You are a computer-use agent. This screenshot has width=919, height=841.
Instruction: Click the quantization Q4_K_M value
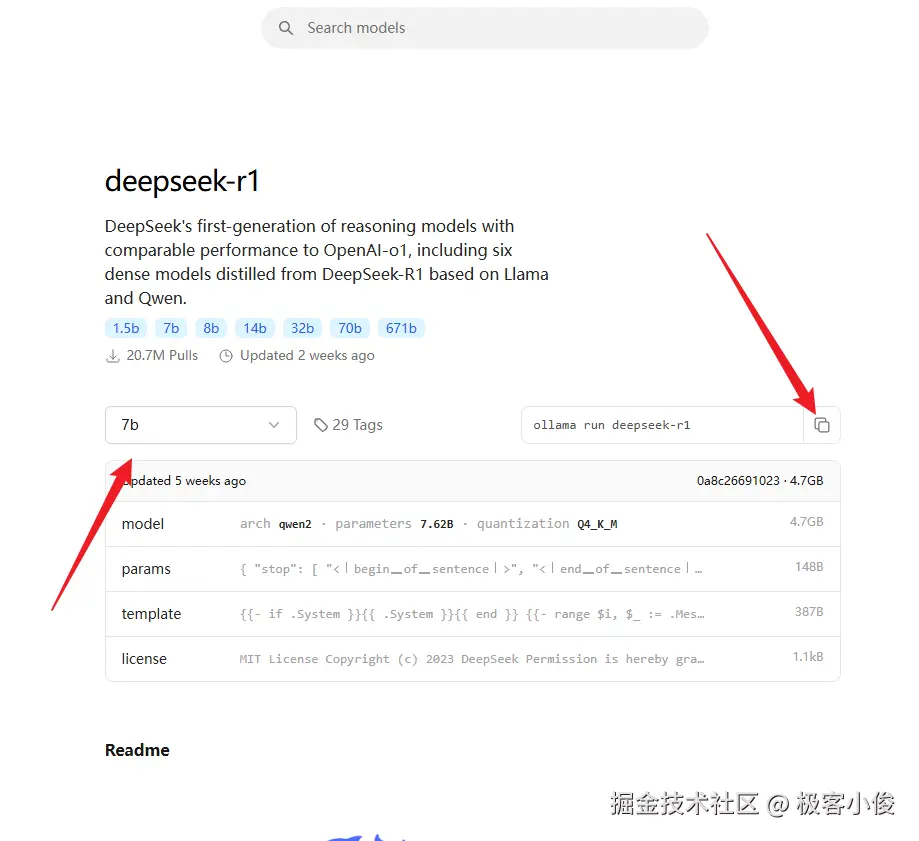pos(597,524)
